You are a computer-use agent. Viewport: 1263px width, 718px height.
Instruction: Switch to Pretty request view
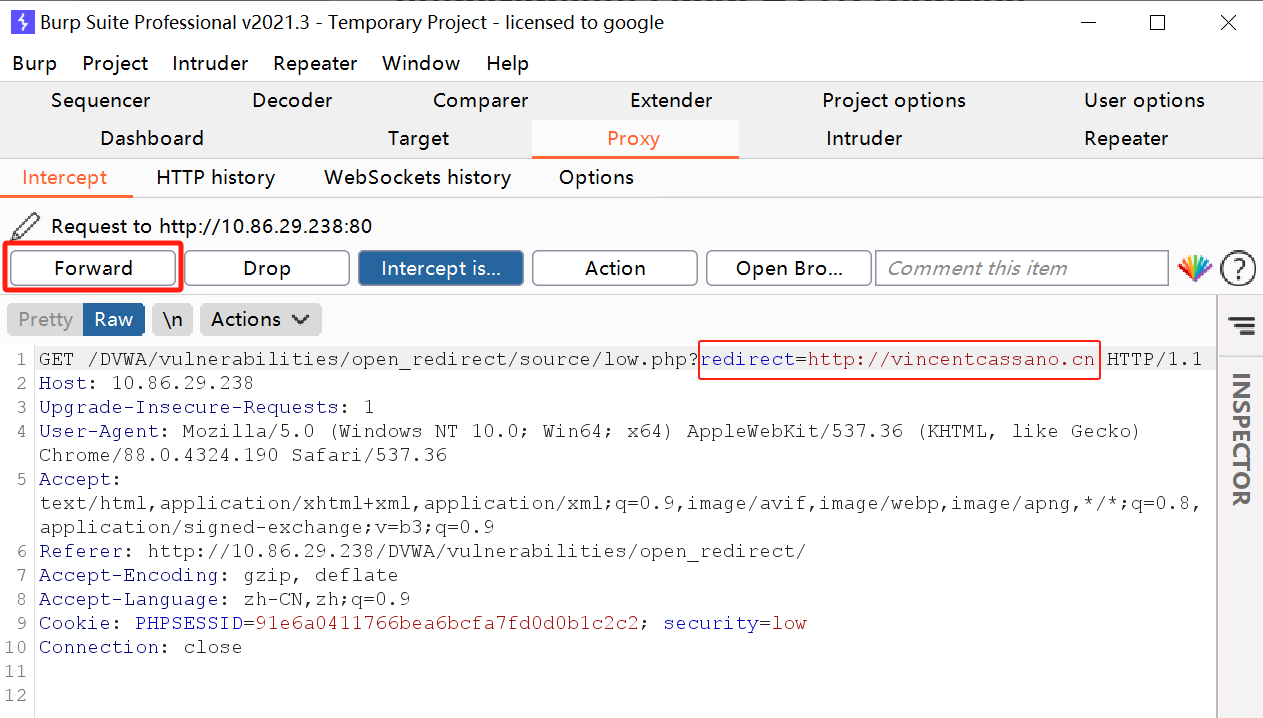(45, 320)
